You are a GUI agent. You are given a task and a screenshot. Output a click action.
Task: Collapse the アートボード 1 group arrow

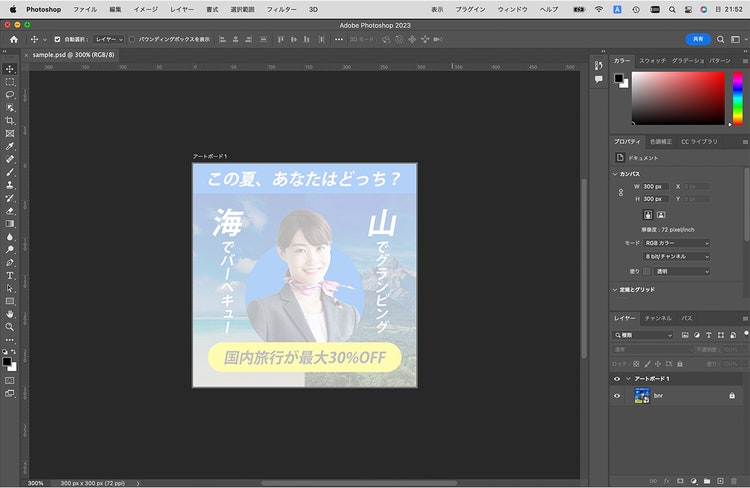click(x=628, y=379)
